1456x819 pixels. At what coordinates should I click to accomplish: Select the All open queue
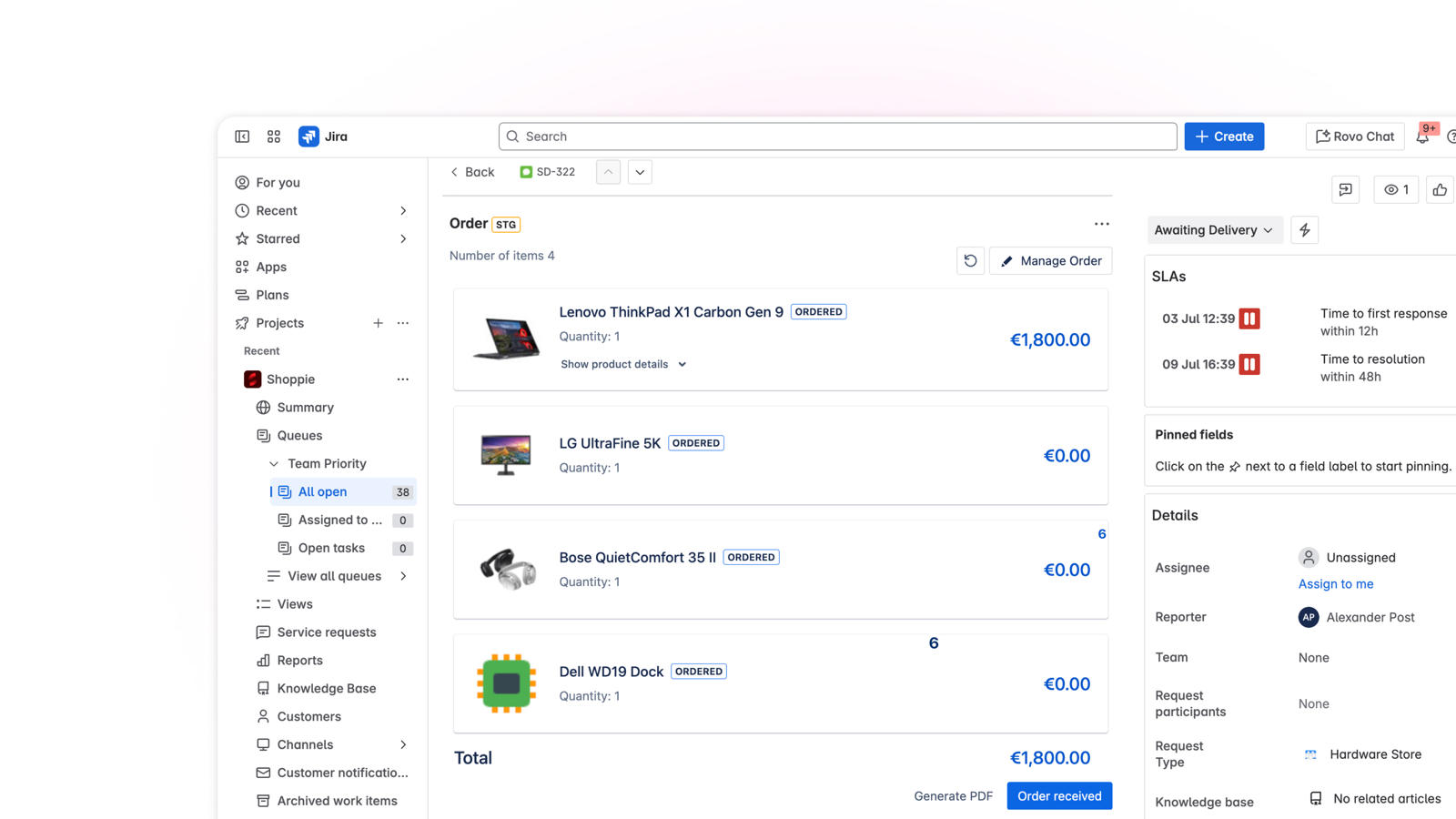(x=343, y=492)
